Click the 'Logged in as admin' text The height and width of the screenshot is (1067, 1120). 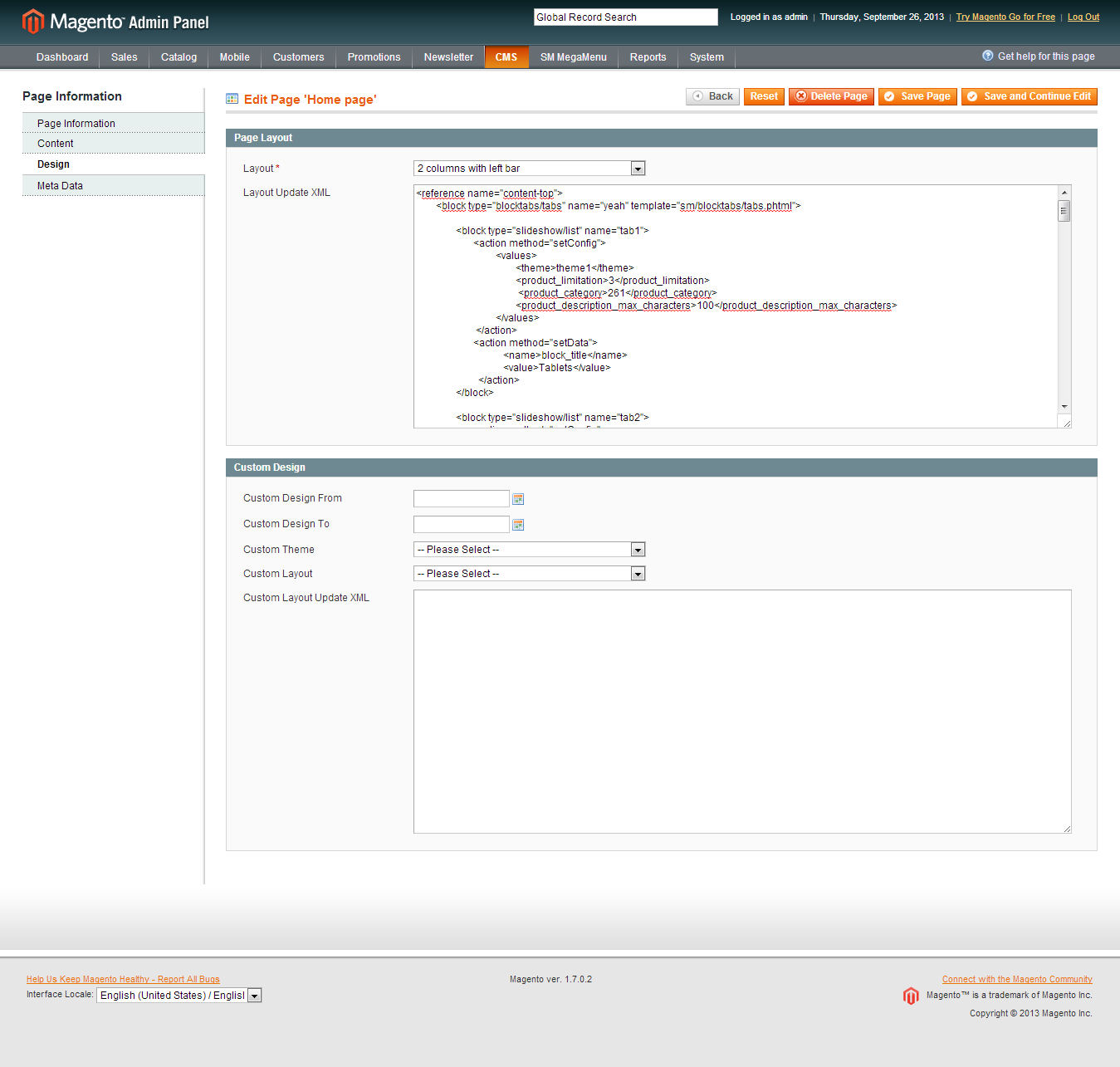(769, 17)
